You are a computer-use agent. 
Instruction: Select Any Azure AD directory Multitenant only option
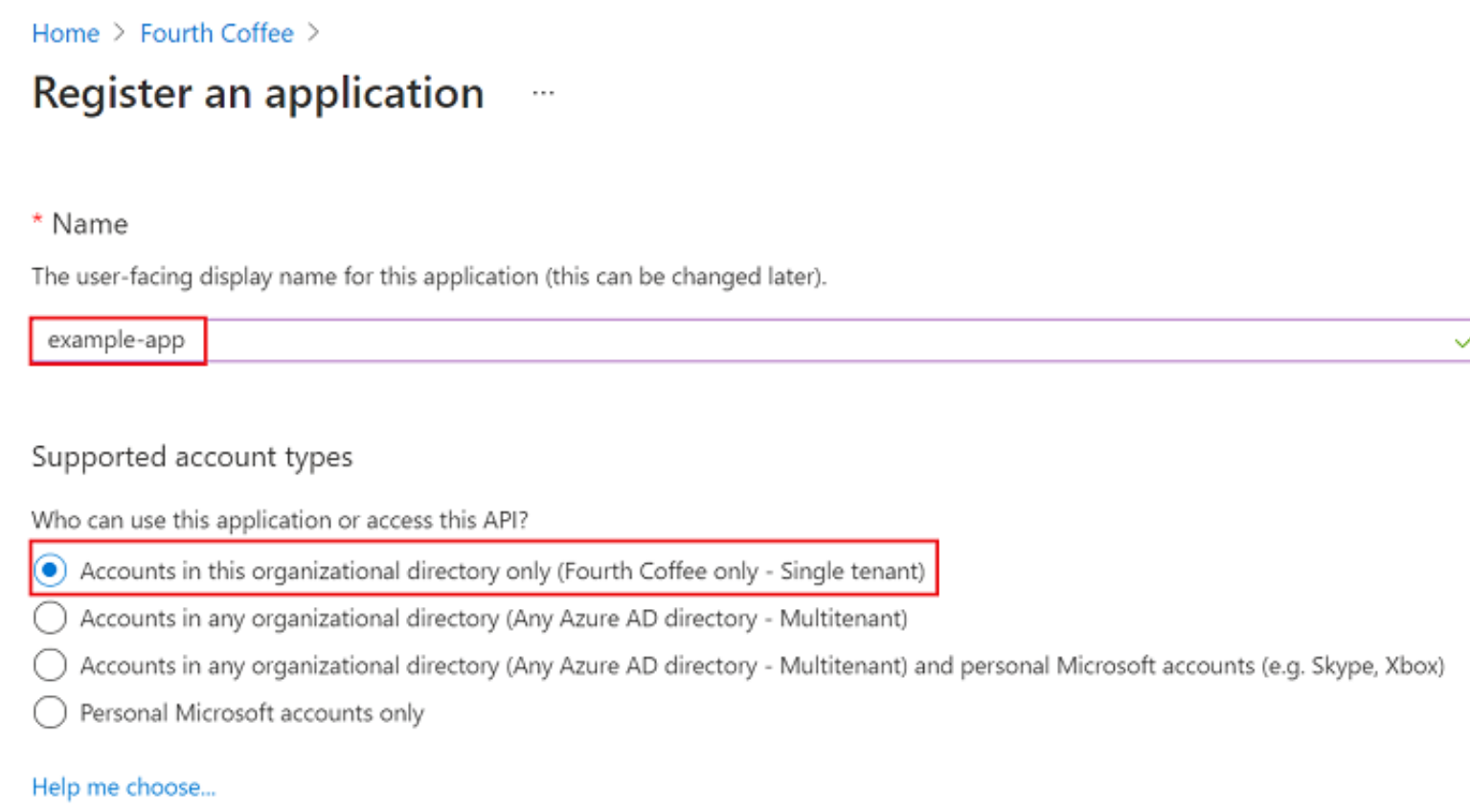[x=50, y=619]
